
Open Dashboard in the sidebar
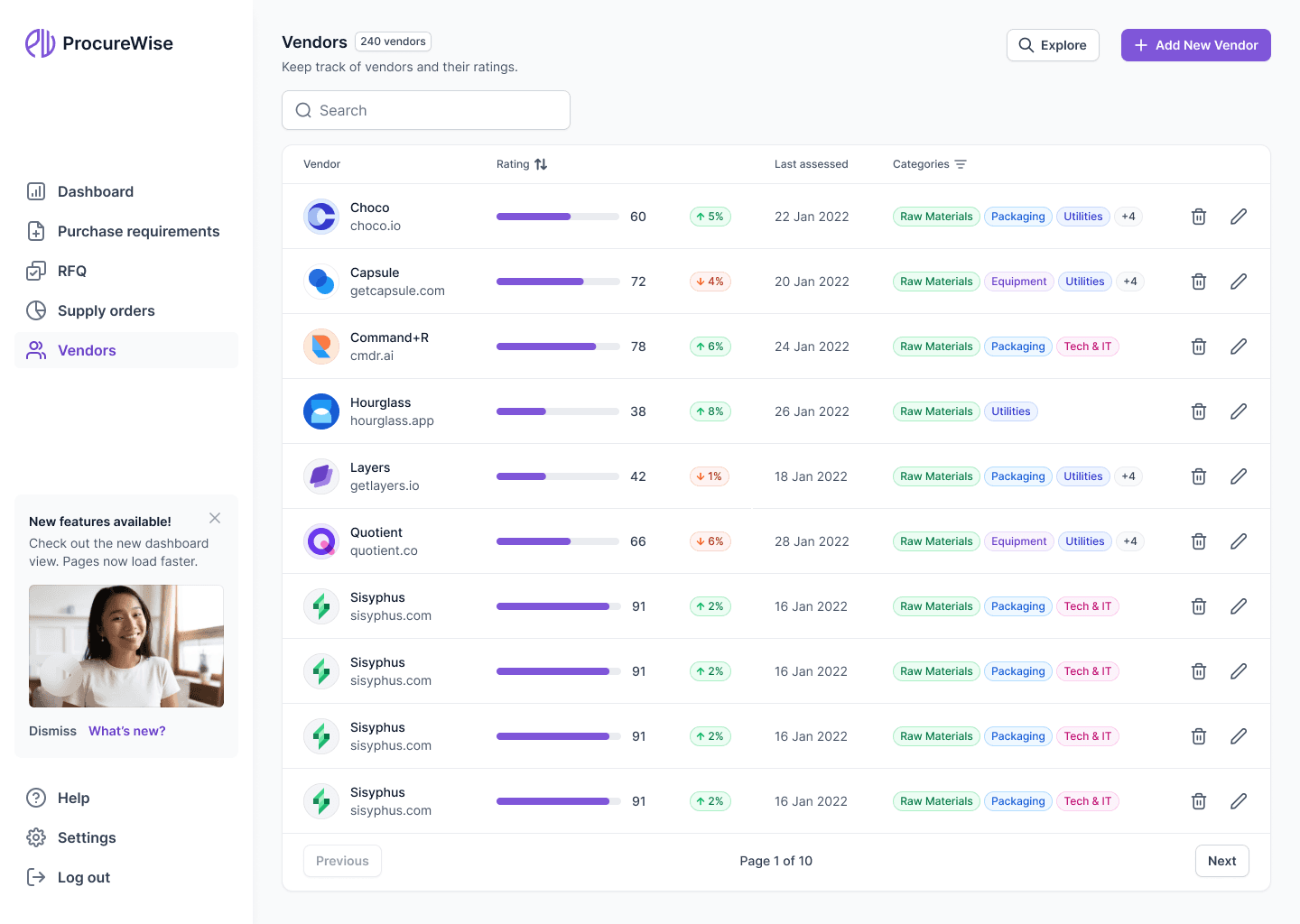tap(126, 191)
